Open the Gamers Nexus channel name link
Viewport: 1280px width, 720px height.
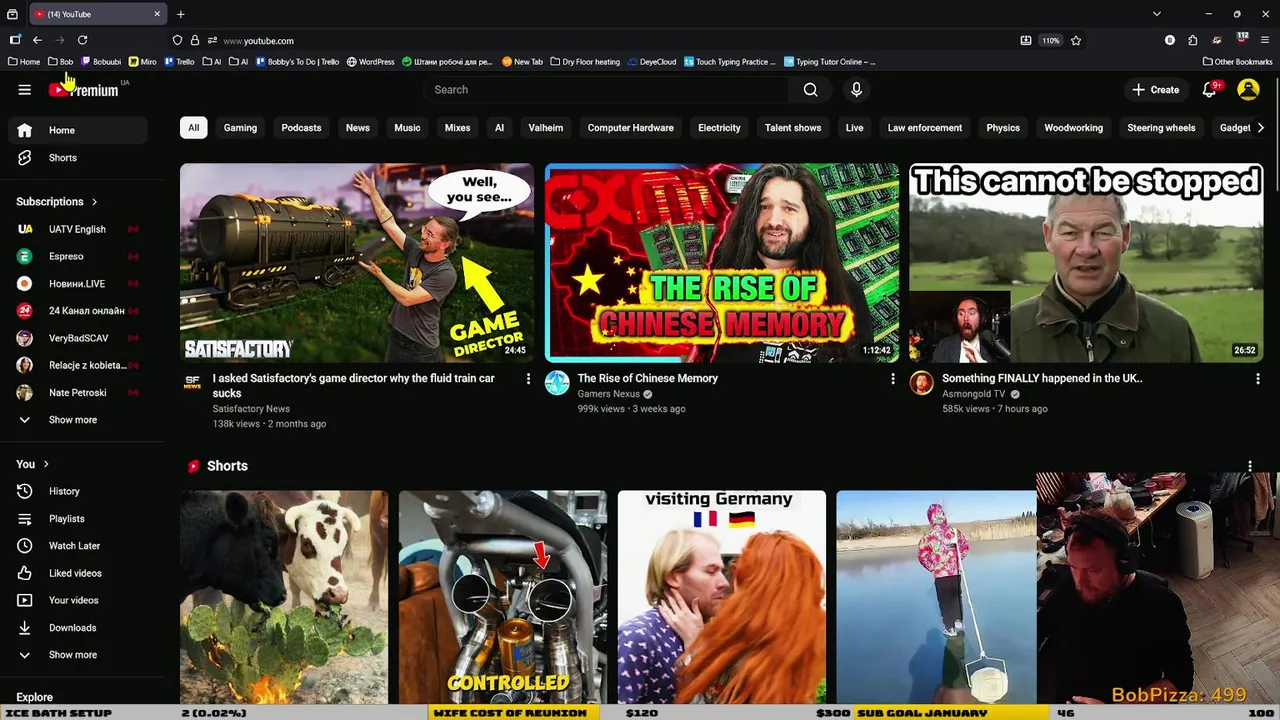coord(608,394)
